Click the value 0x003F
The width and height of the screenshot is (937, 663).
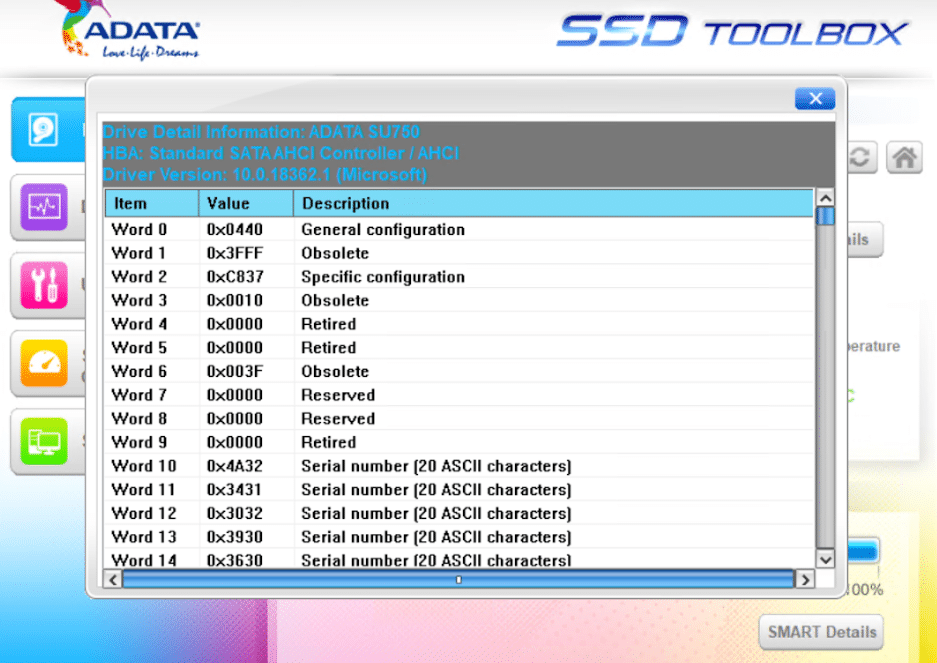pyautogui.click(x=235, y=372)
